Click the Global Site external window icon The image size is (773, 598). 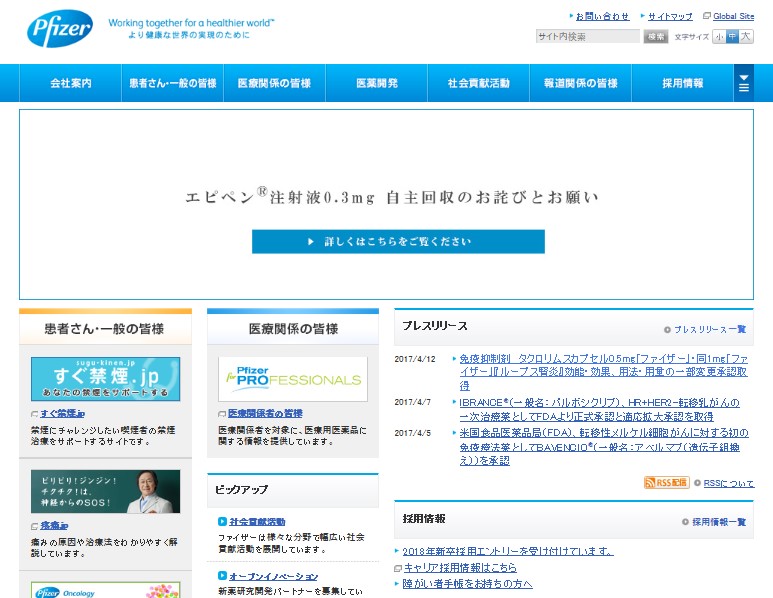[x=707, y=16]
